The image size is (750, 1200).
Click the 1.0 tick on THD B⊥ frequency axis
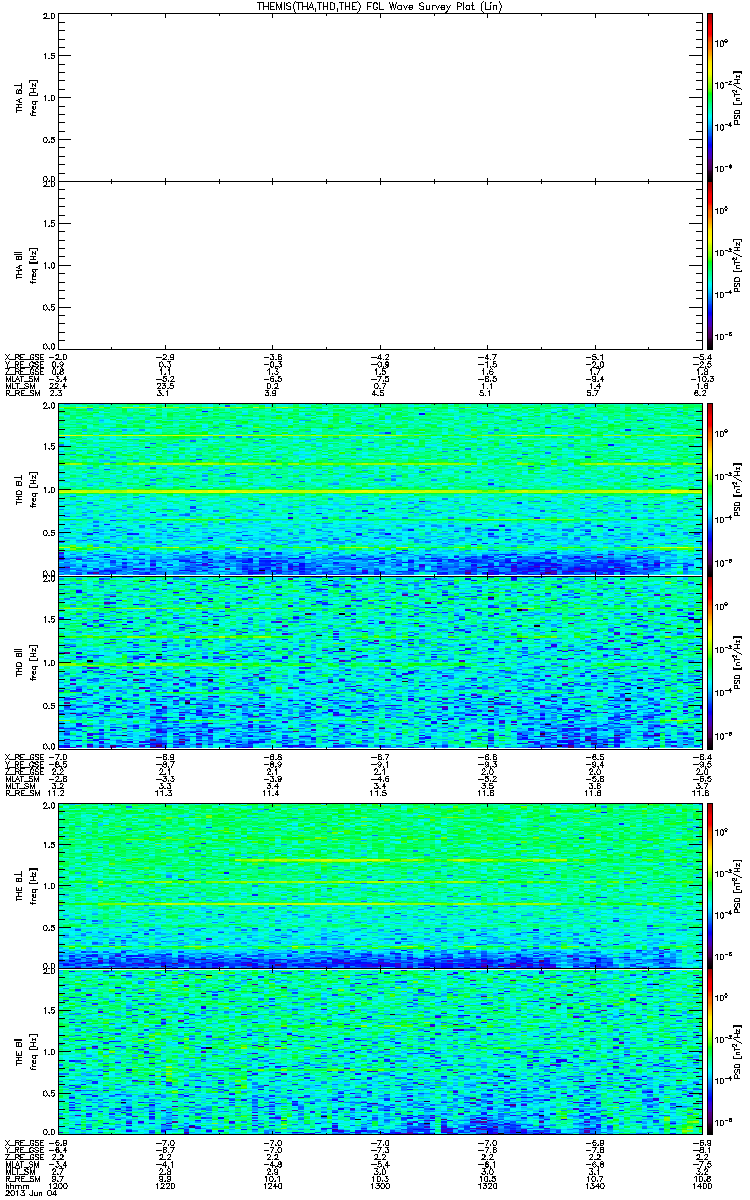coord(50,491)
